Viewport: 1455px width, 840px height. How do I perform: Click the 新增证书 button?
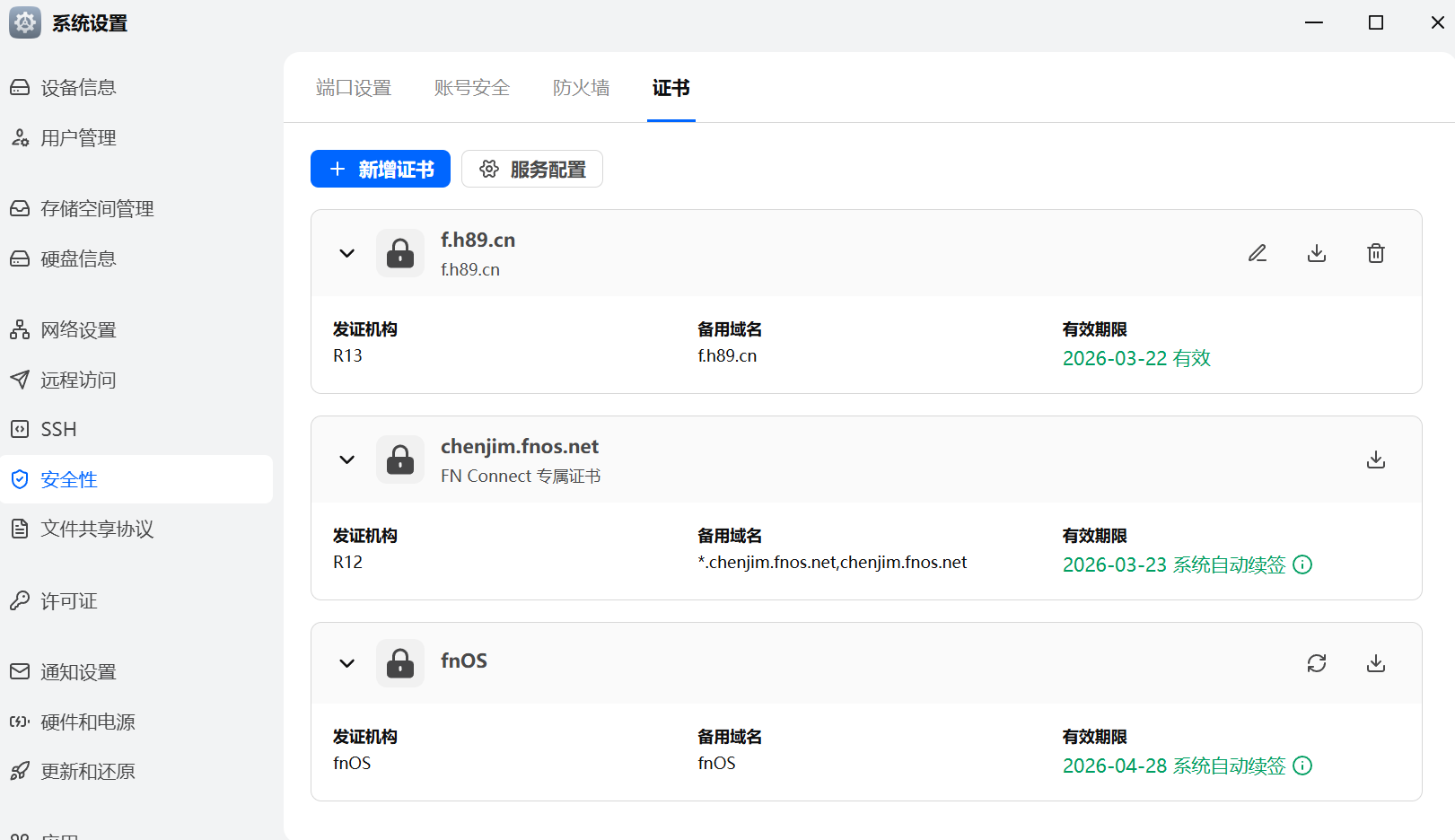click(381, 169)
